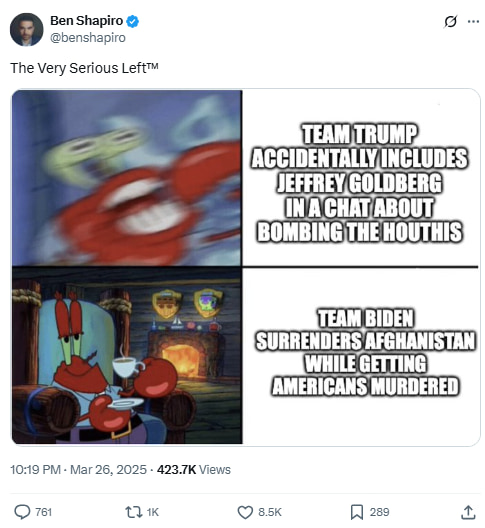Screen dimensions: 485x528
Task: Open the Ben Shapiro display name link
Action: pos(87,21)
